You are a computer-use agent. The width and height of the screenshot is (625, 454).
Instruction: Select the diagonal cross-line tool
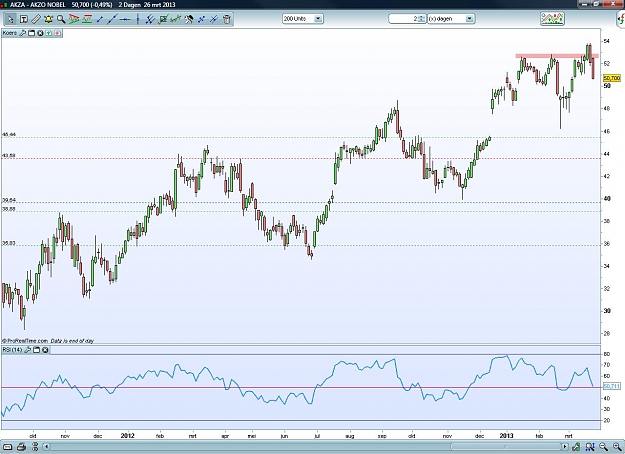point(214,19)
